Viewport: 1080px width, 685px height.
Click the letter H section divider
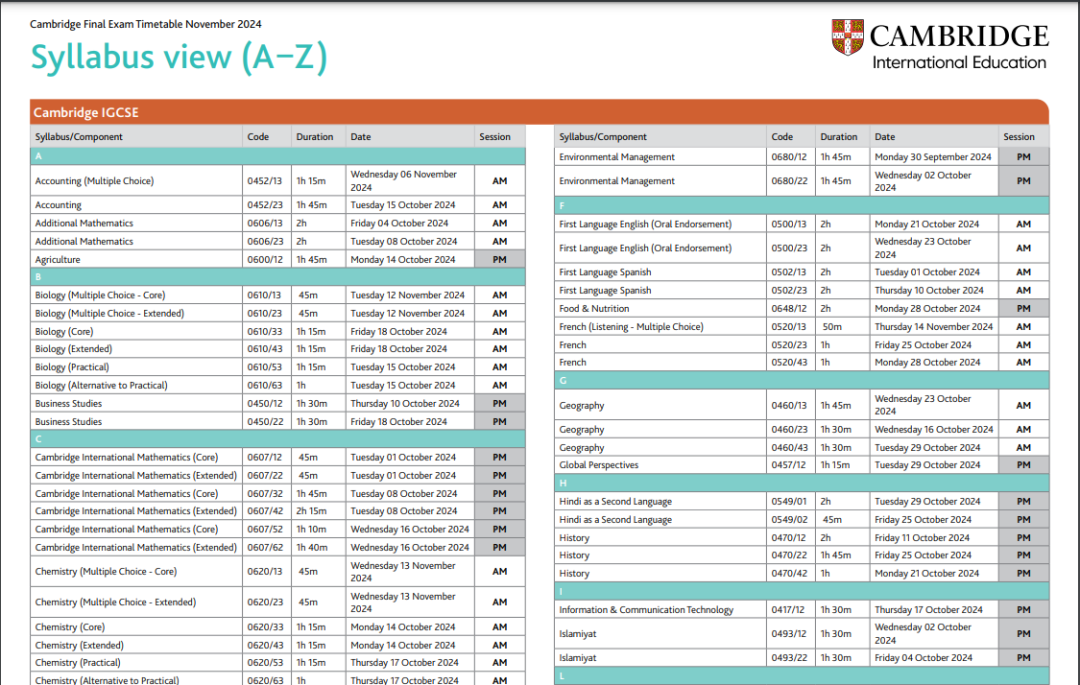coord(802,483)
